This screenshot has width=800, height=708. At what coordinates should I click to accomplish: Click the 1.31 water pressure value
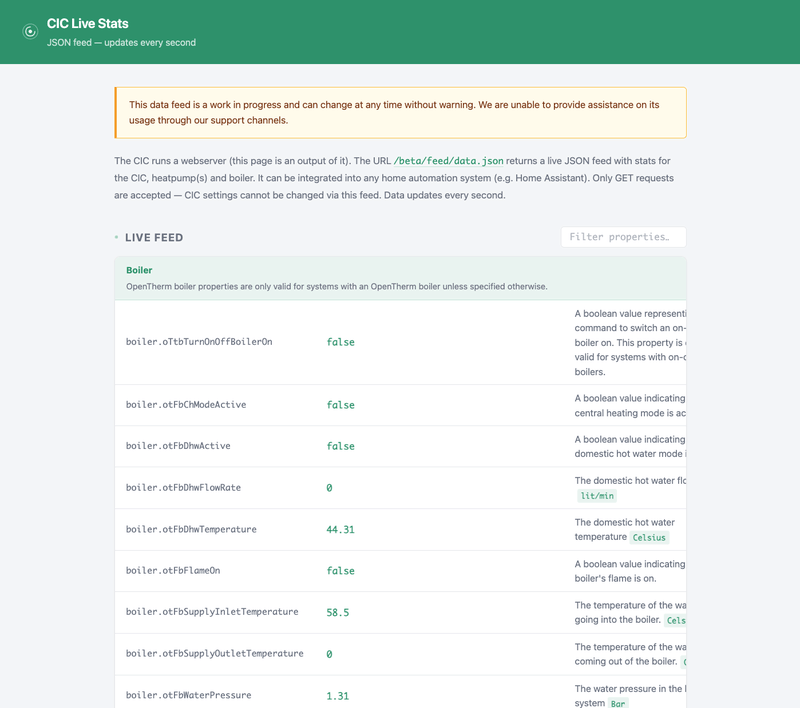(x=338, y=696)
